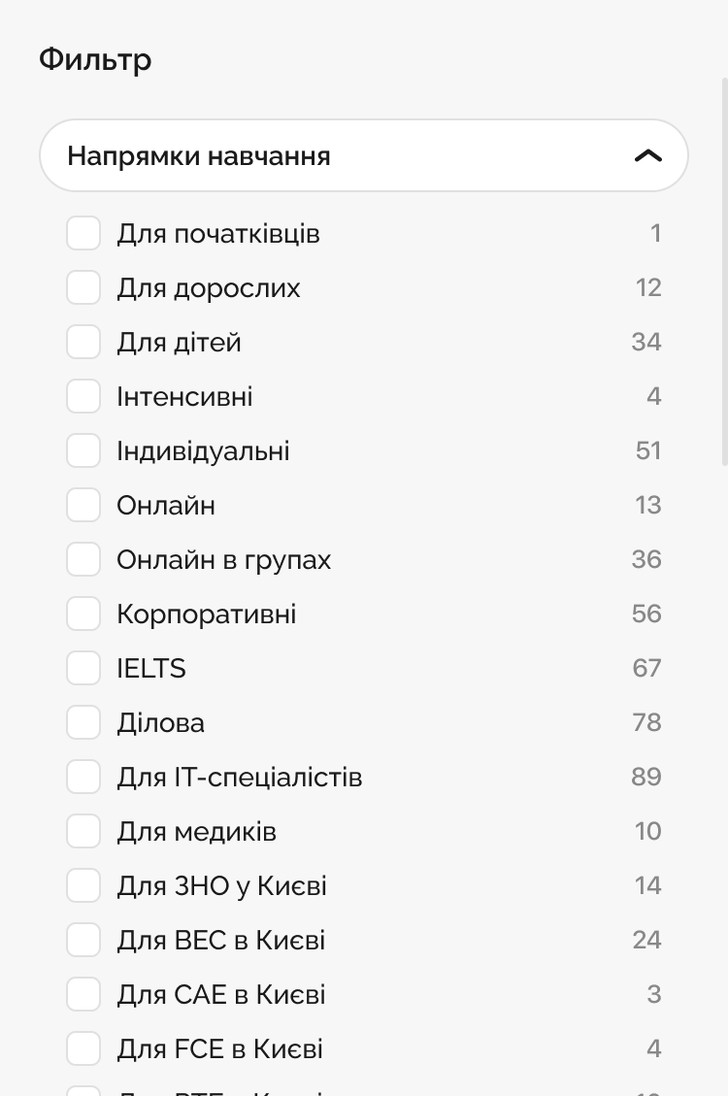Tick the Для ЗНО у Києві checkbox
Screen dimensions: 728x1096
(x=83, y=886)
